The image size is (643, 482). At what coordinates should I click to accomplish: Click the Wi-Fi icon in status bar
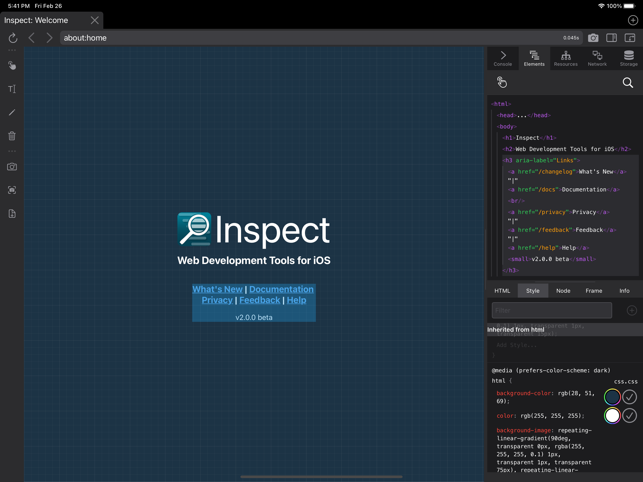602,6
